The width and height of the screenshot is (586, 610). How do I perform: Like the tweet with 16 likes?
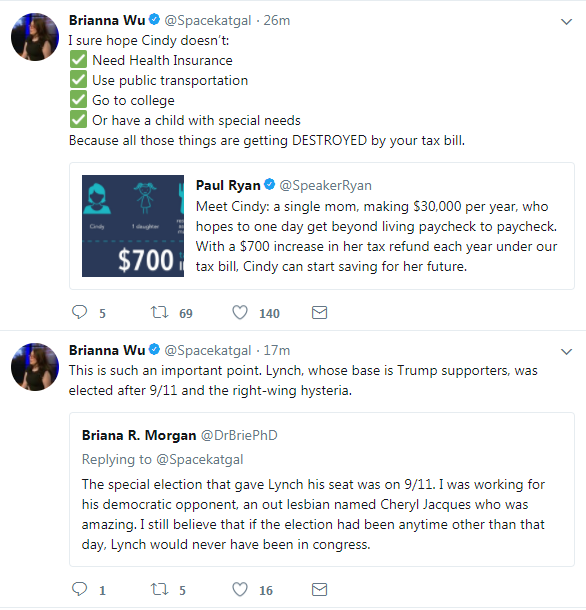(x=240, y=589)
